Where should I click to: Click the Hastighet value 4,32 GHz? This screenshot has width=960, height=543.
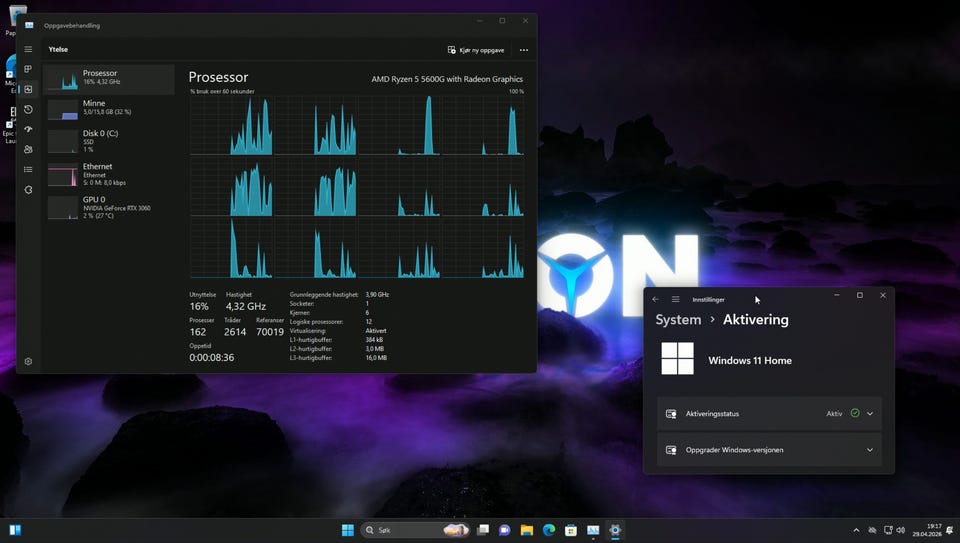(246, 306)
